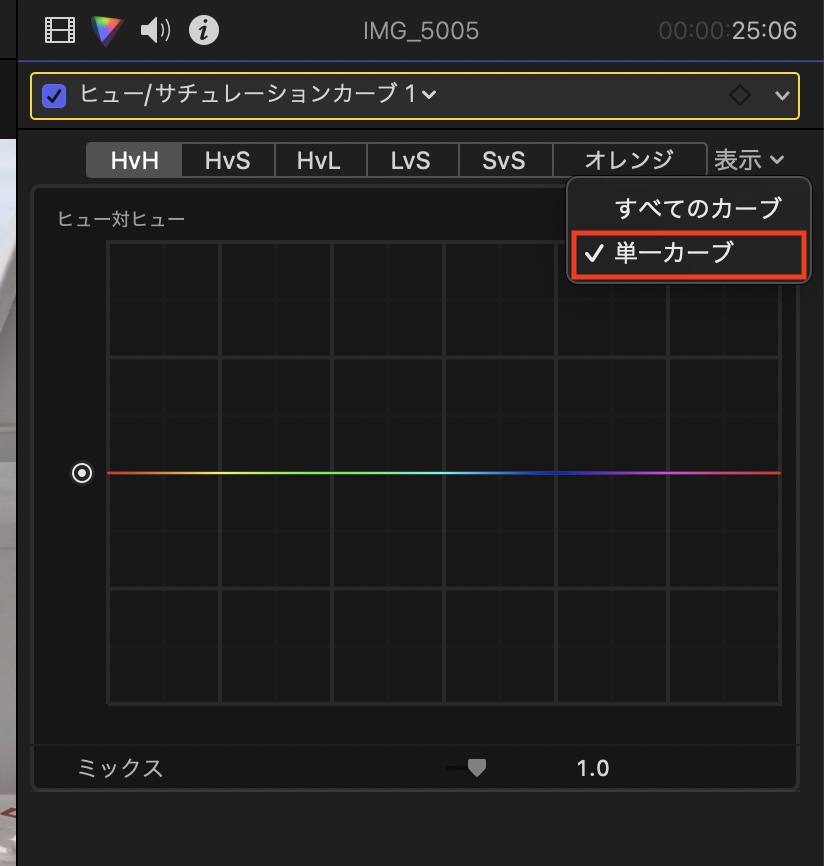Click the ヒュー対ヒュー curve label
The height and width of the screenshot is (866, 824).
pyautogui.click(x=121, y=219)
